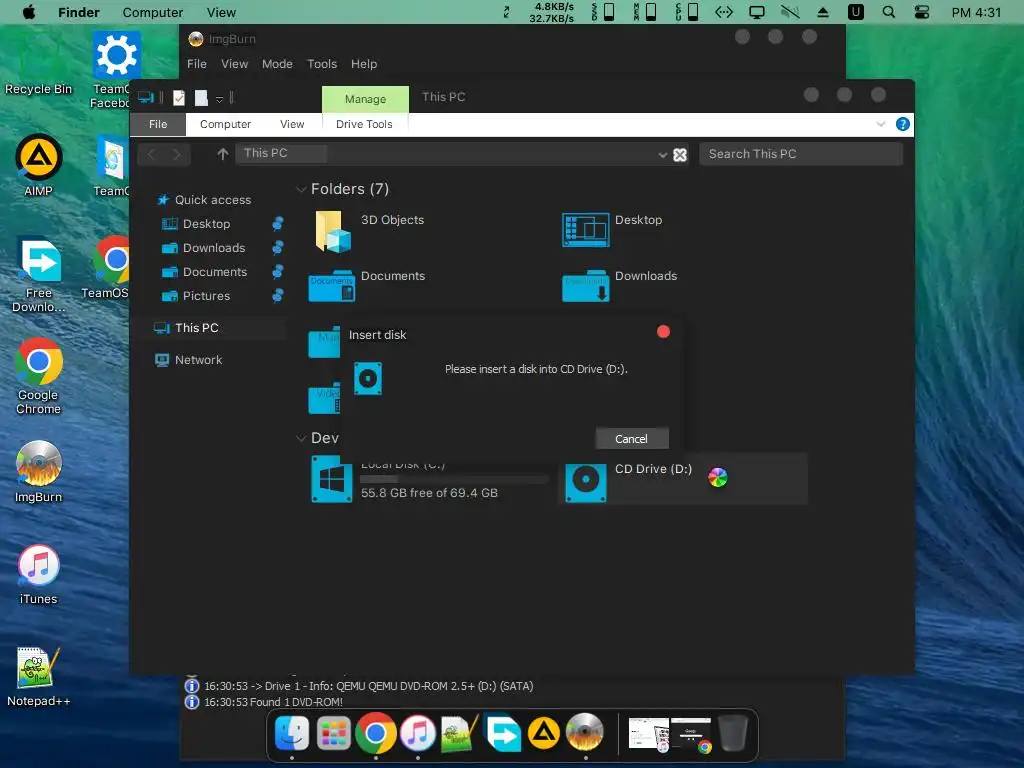Select the iTunes desktop shortcut
Screen dimensions: 1024x768
39,573
